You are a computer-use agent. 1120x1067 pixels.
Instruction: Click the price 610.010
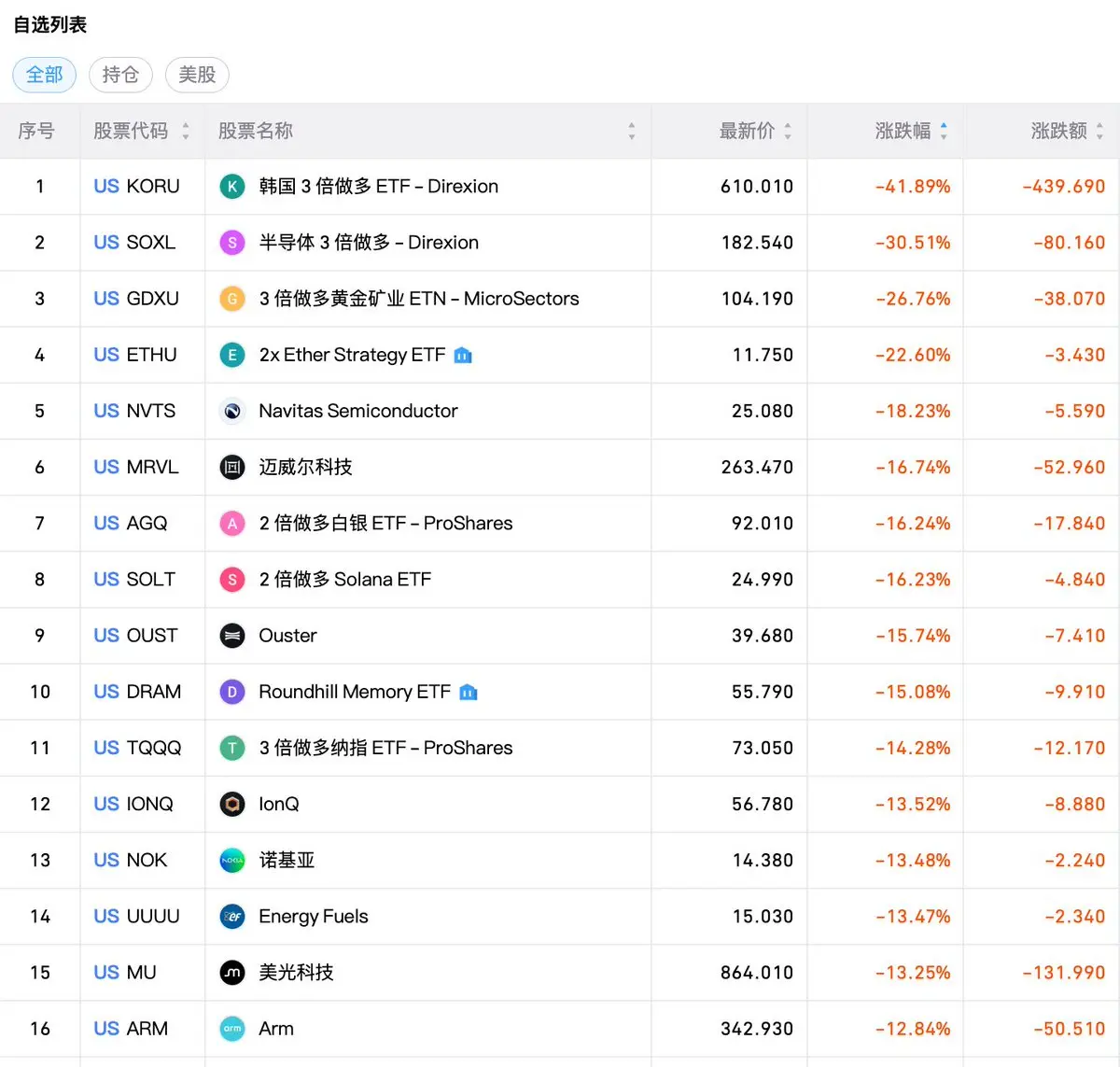pos(757,187)
